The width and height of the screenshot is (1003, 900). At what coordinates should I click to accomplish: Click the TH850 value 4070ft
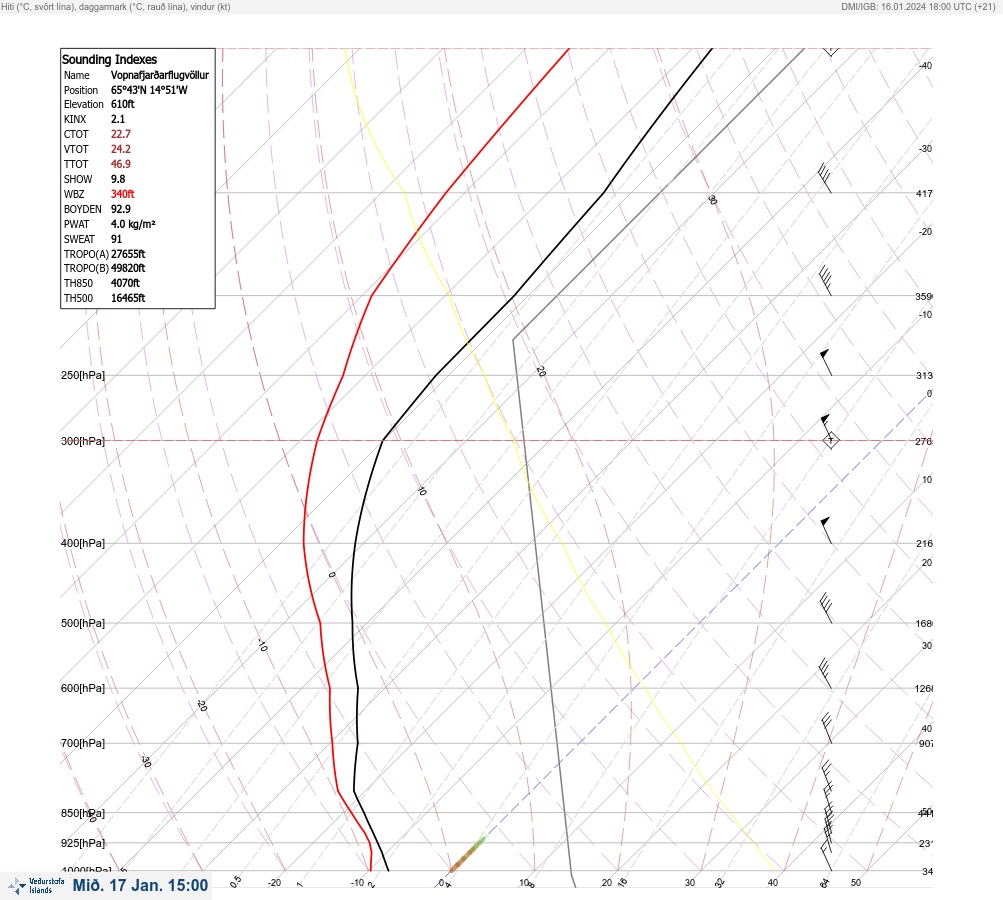[x=125, y=283]
